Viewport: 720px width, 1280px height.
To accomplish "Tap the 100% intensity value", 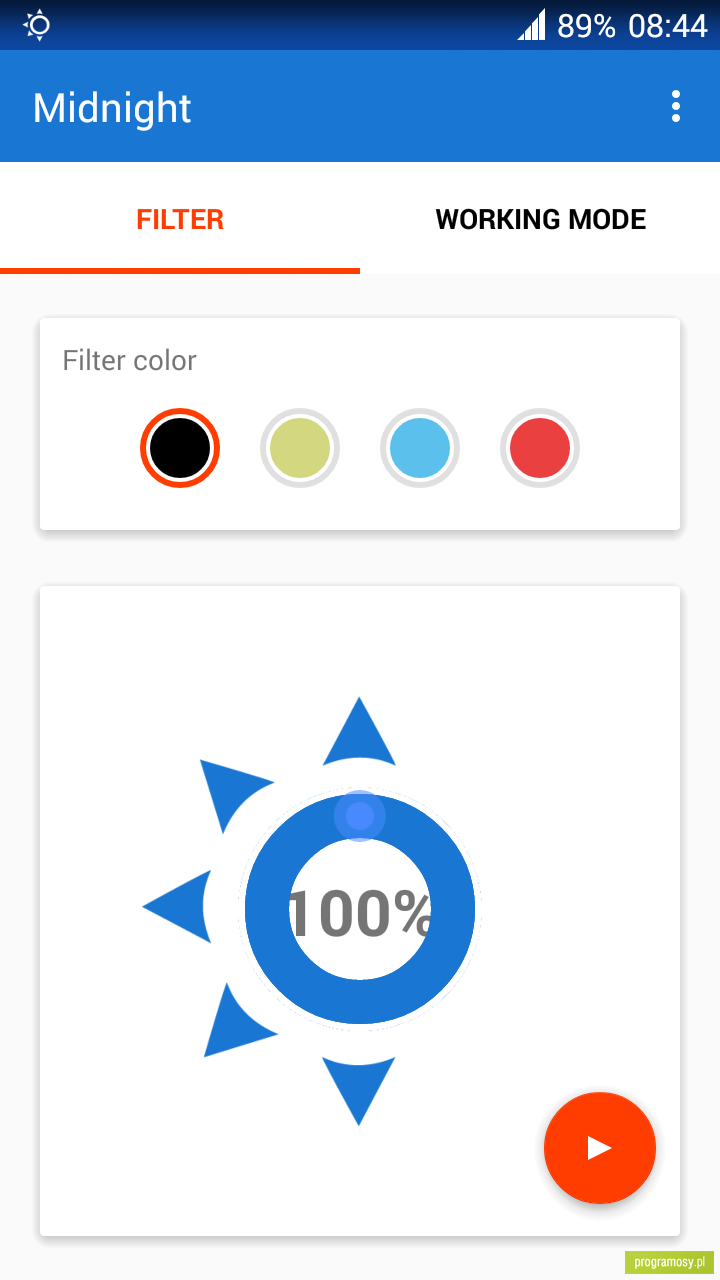I will [x=360, y=912].
